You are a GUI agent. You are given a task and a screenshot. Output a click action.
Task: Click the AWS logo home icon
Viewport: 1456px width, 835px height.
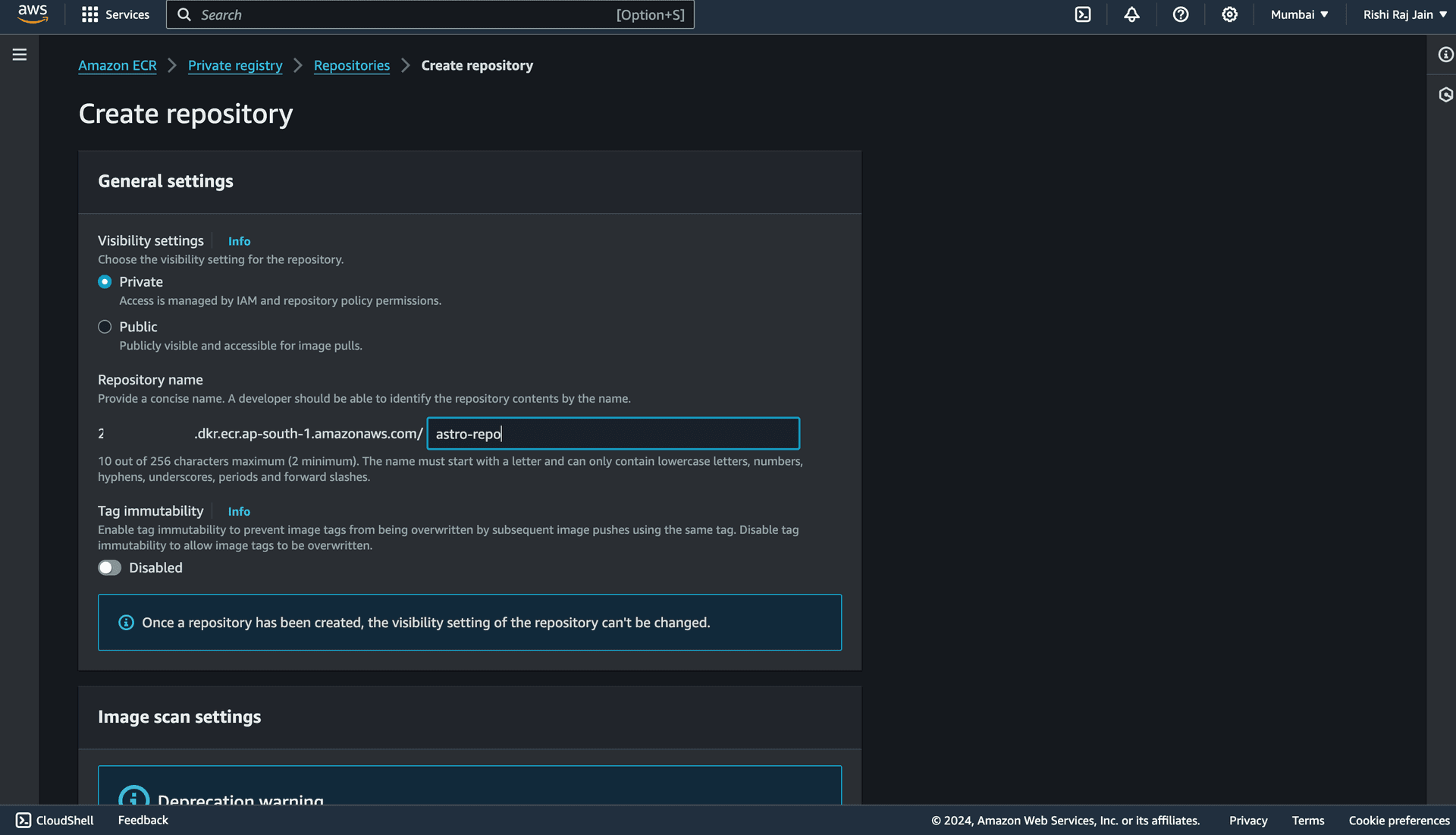pos(33,14)
